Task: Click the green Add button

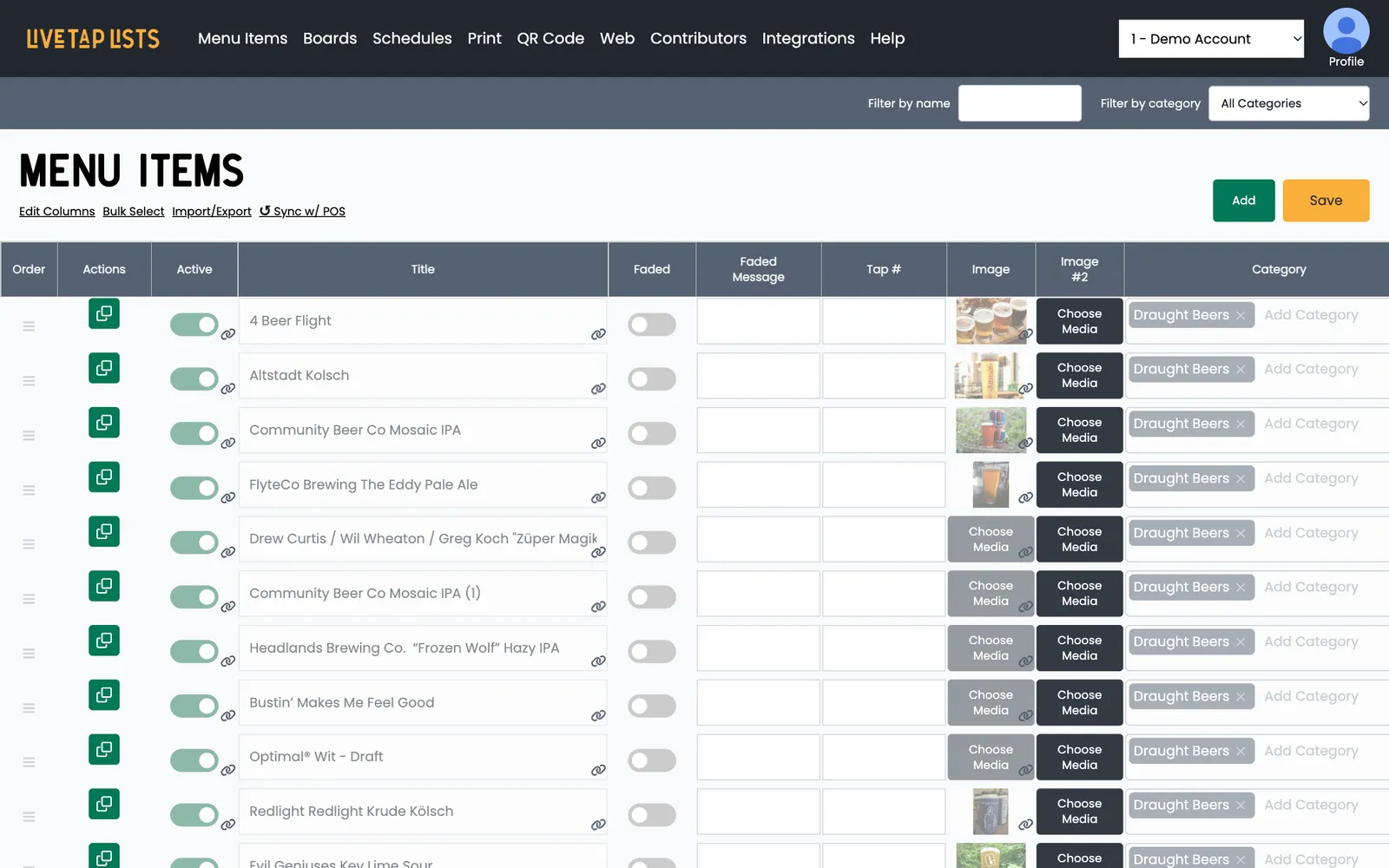Action: 1243,201
